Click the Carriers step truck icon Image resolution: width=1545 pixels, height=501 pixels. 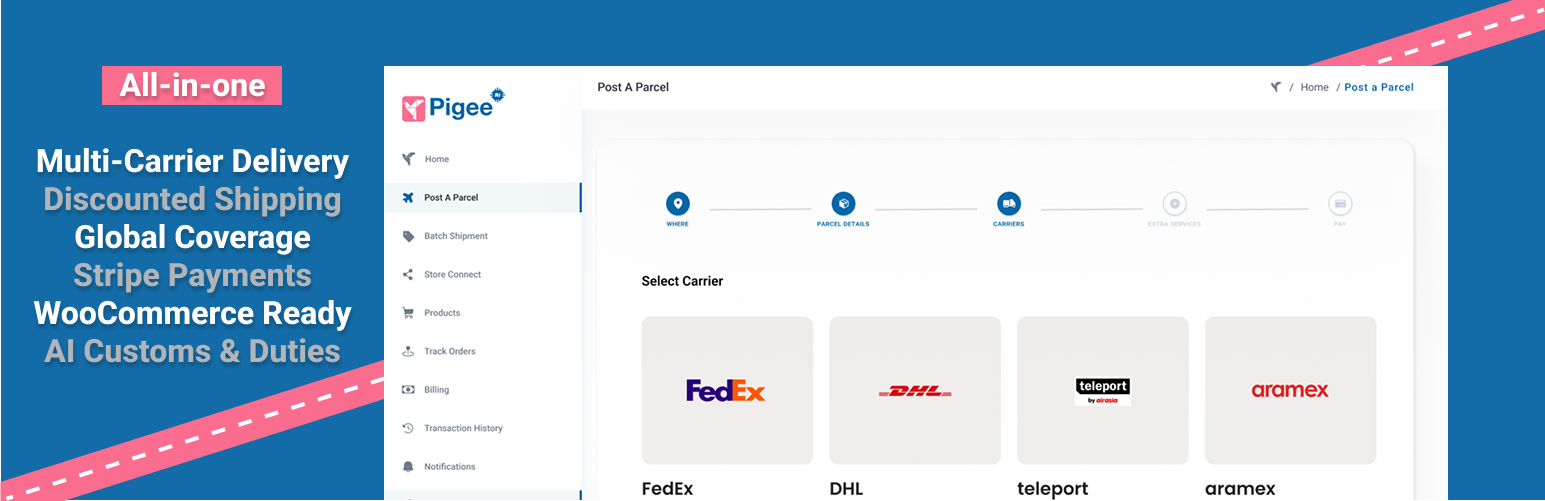(x=1009, y=204)
